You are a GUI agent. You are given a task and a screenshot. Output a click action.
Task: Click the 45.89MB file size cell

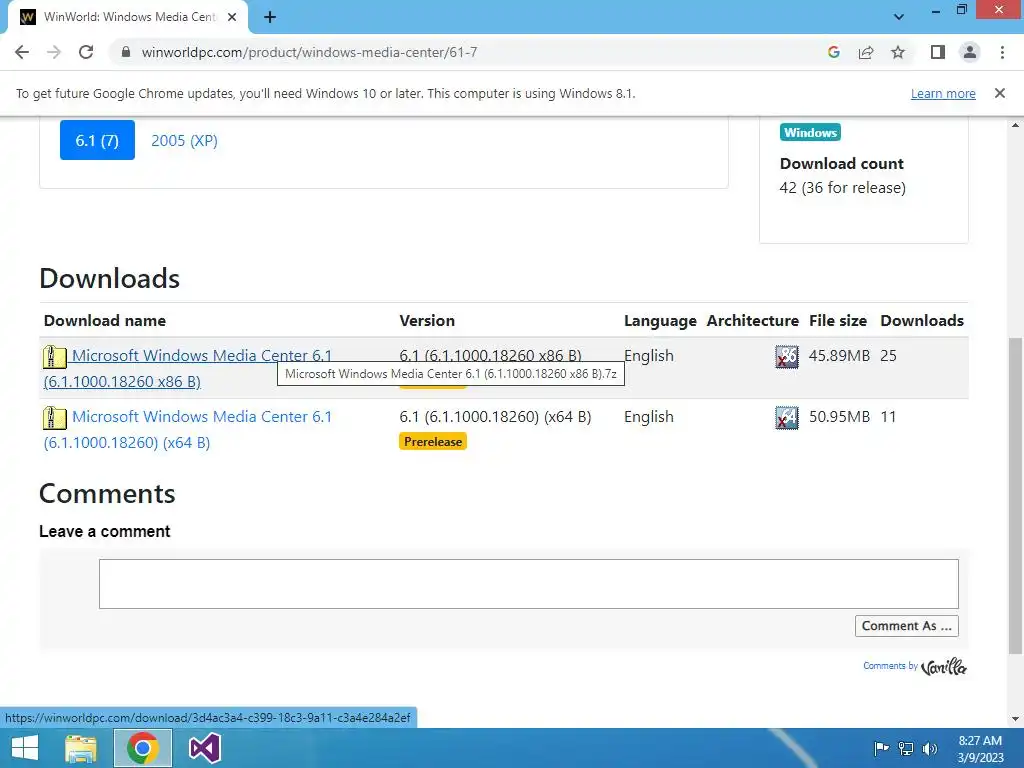pyautogui.click(x=839, y=356)
